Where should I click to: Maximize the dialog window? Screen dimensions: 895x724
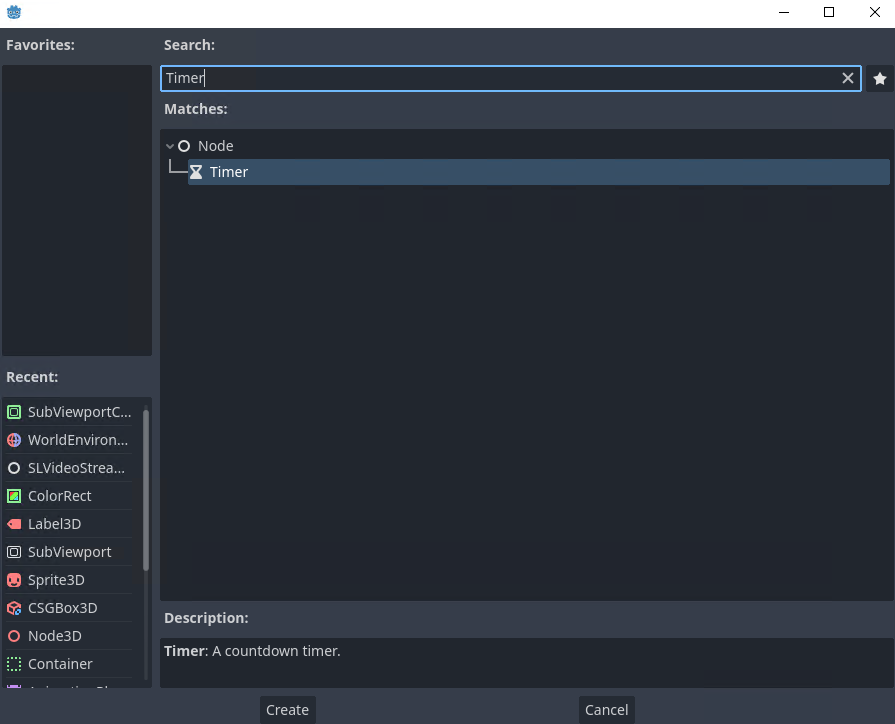[x=829, y=12]
